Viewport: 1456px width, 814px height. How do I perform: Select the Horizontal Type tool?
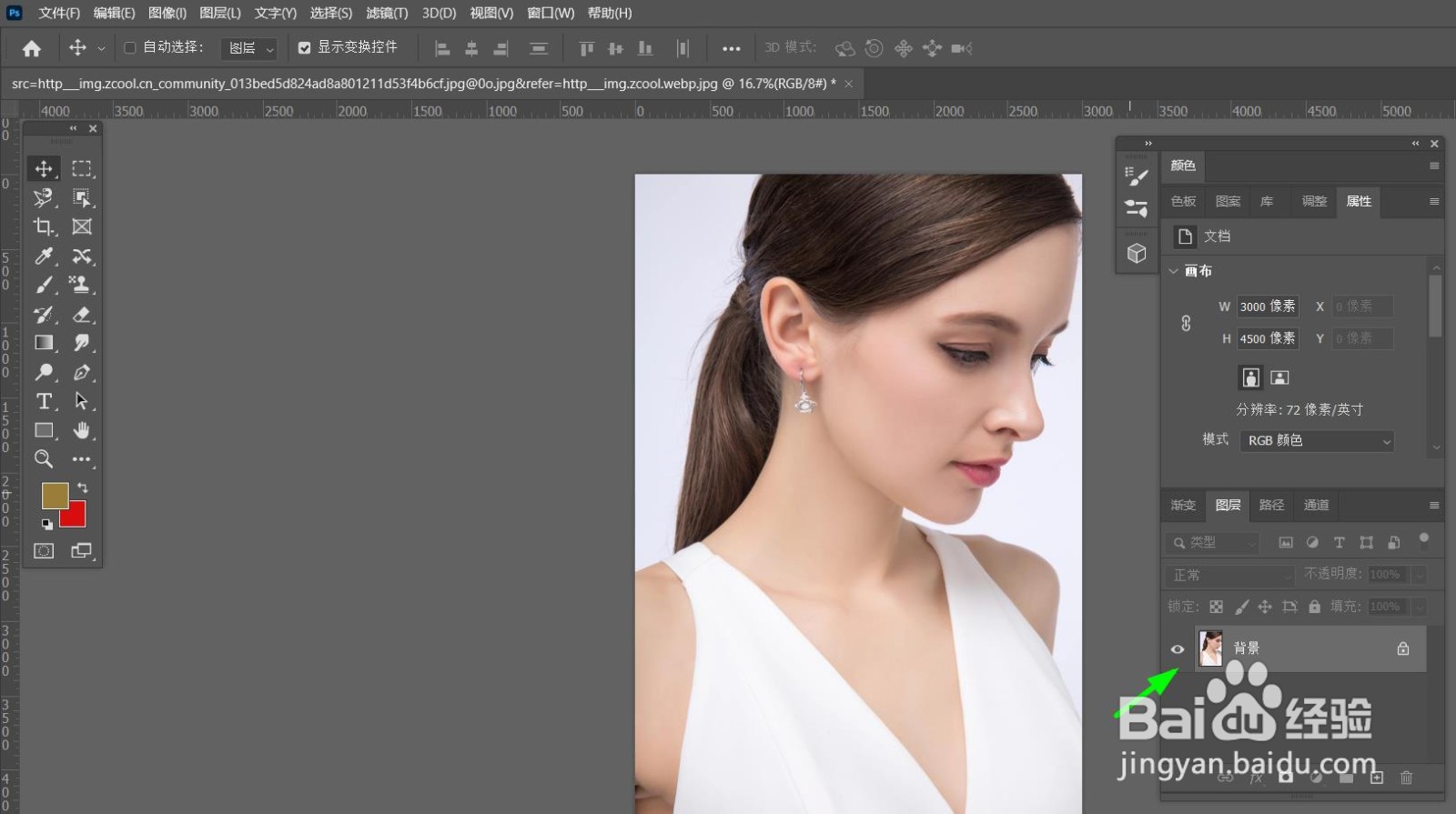tap(43, 401)
